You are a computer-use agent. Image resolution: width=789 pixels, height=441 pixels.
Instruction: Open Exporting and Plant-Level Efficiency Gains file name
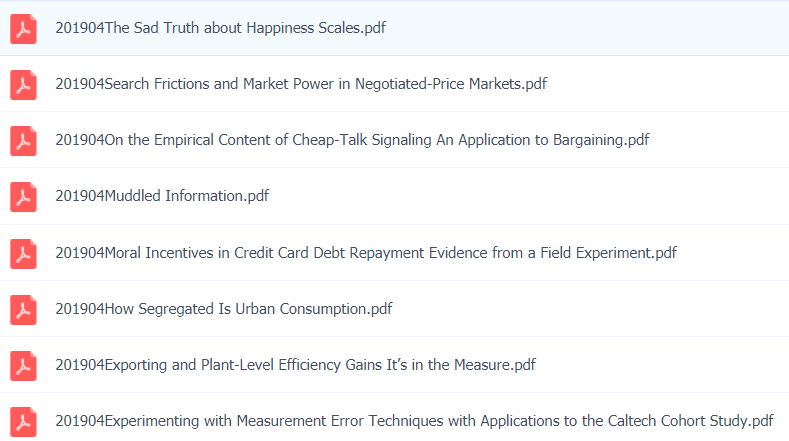point(295,365)
